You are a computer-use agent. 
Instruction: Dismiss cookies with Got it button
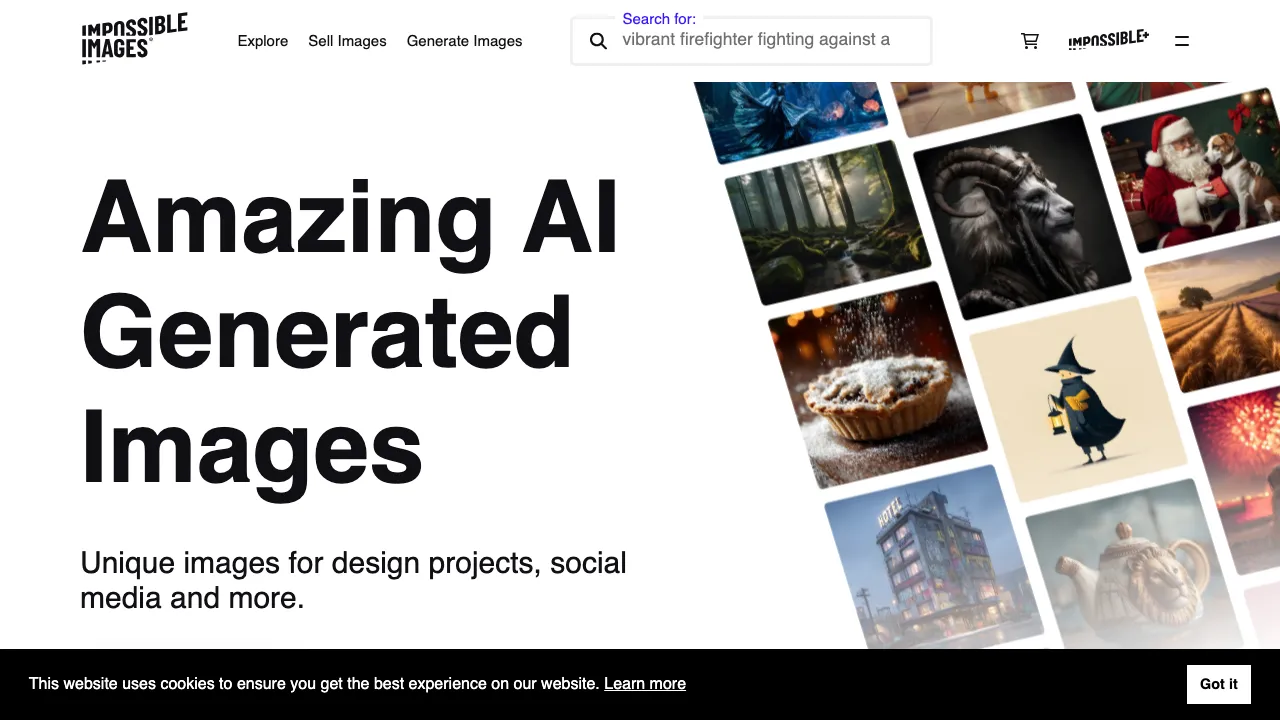(1218, 684)
